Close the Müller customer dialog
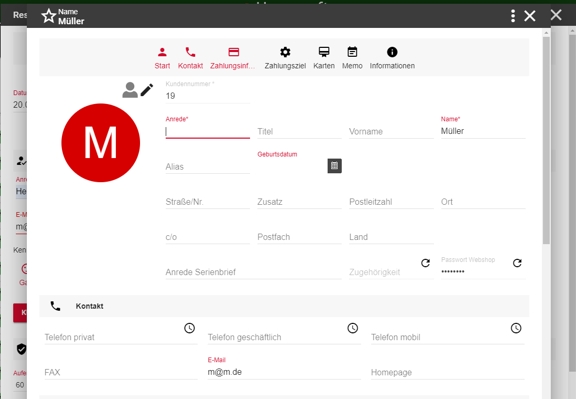The width and height of the screenshot is (576, 399). 529,16
